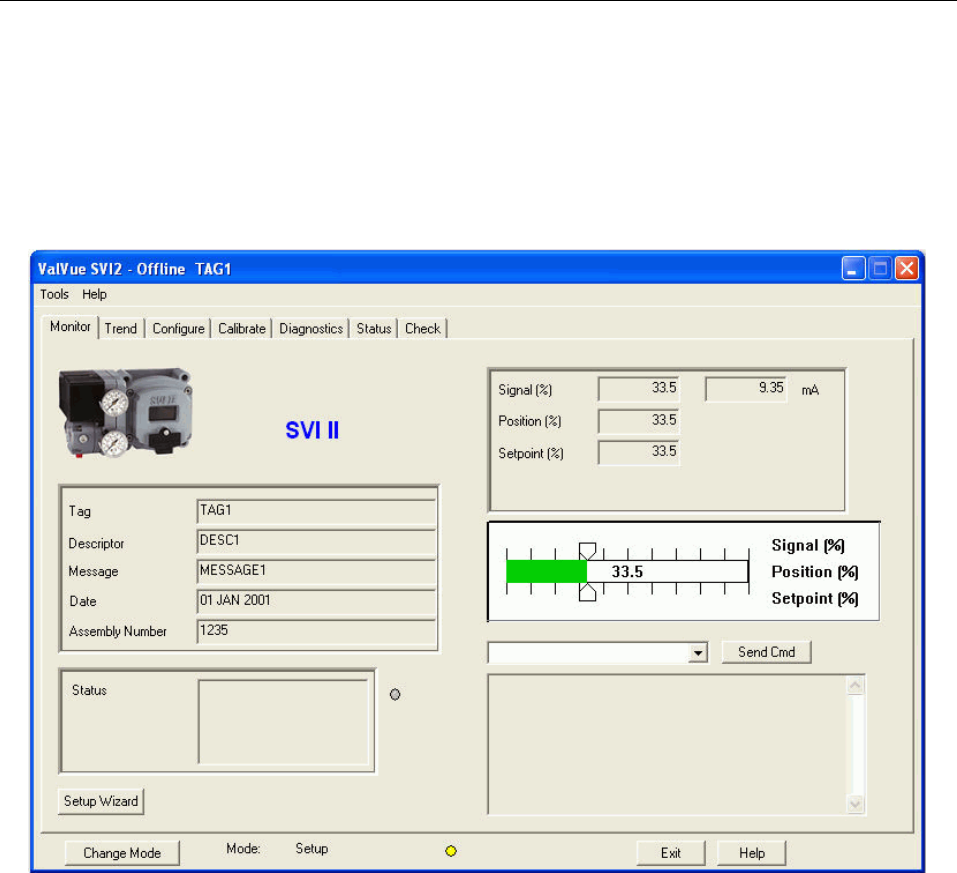Click the Send Cmd button

tap(767, 653)
